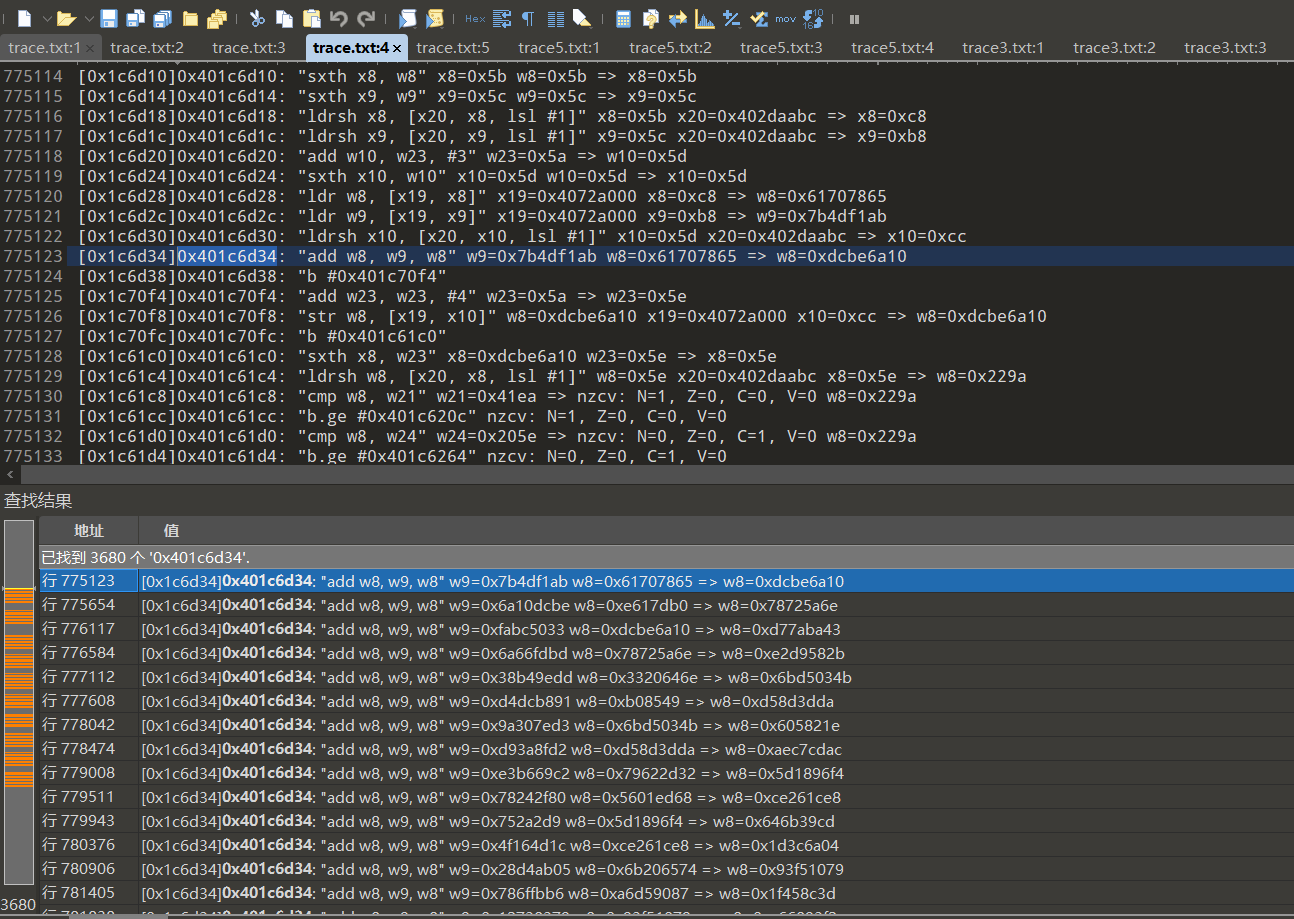This screenshot has width=1294, height=919.
Task: Switch to the trace5.txt:1 tab
Action: 559,47
